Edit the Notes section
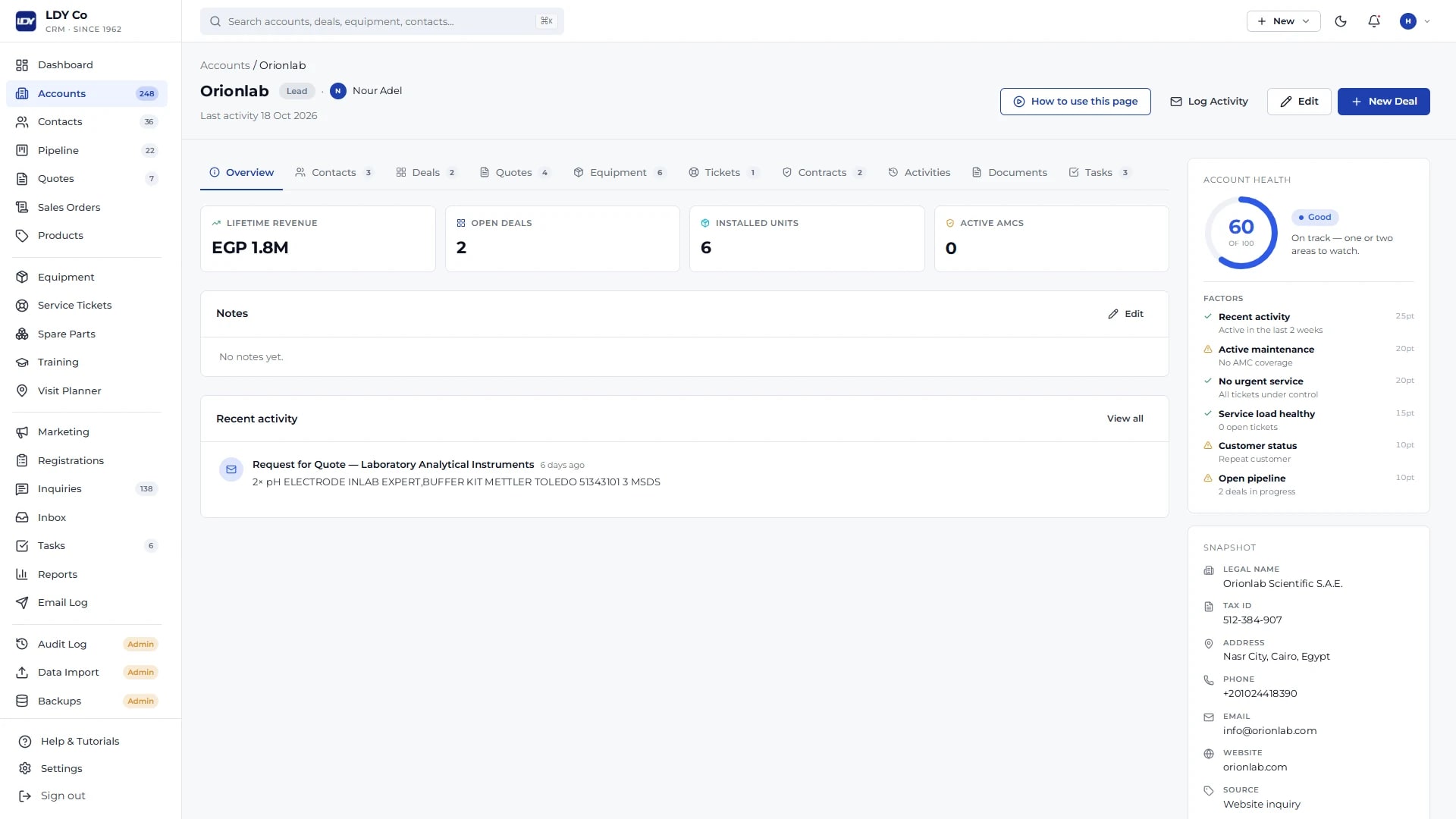 (x=1125, y=314)
